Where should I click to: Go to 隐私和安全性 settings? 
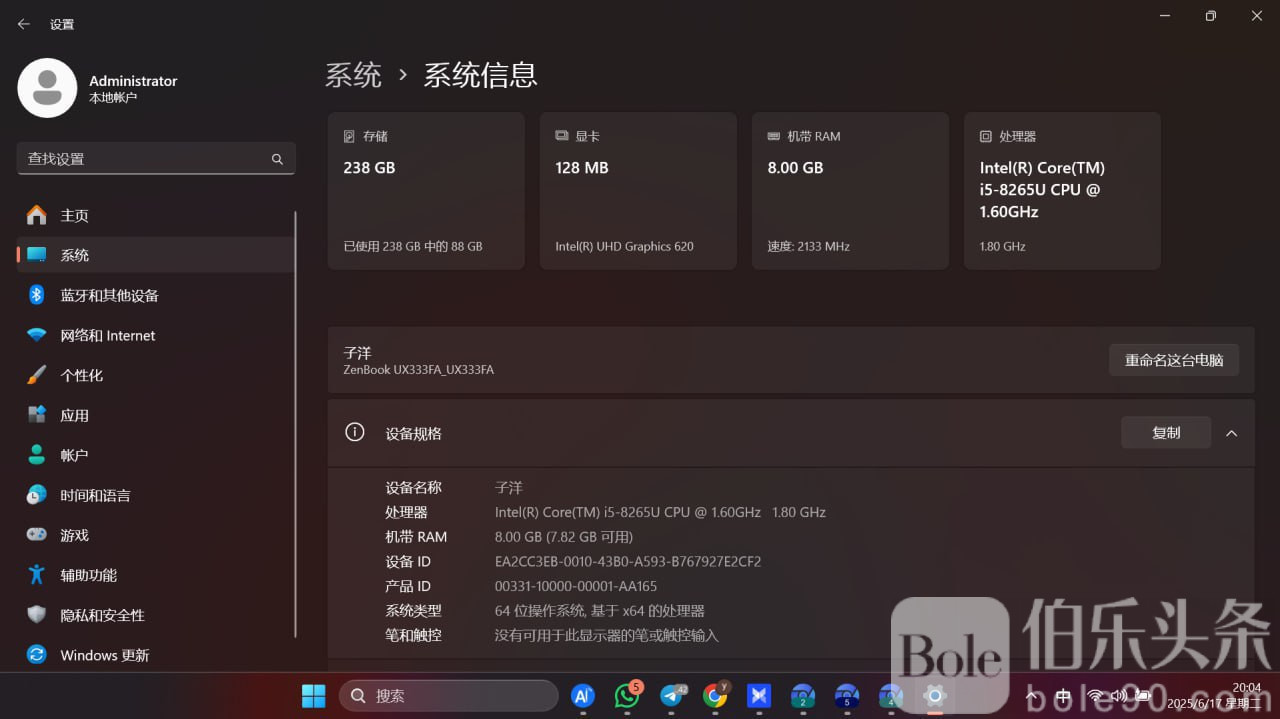click(102, 615)
